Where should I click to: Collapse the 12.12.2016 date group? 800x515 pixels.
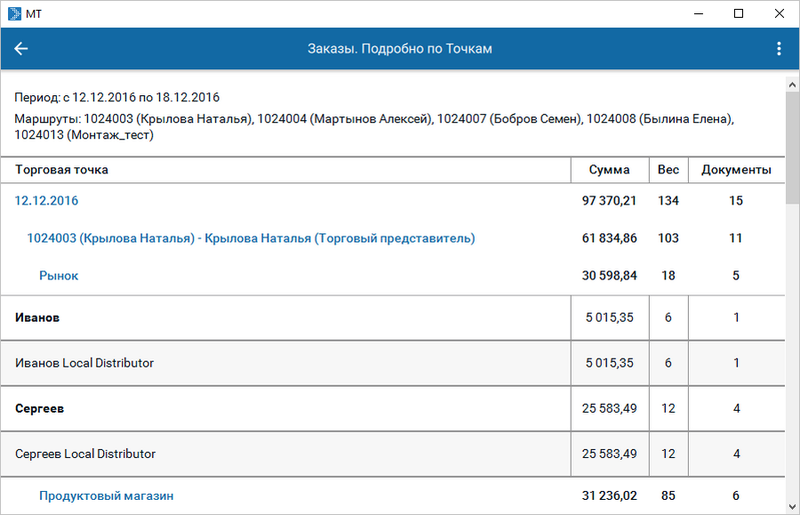(x=46, y=201)
